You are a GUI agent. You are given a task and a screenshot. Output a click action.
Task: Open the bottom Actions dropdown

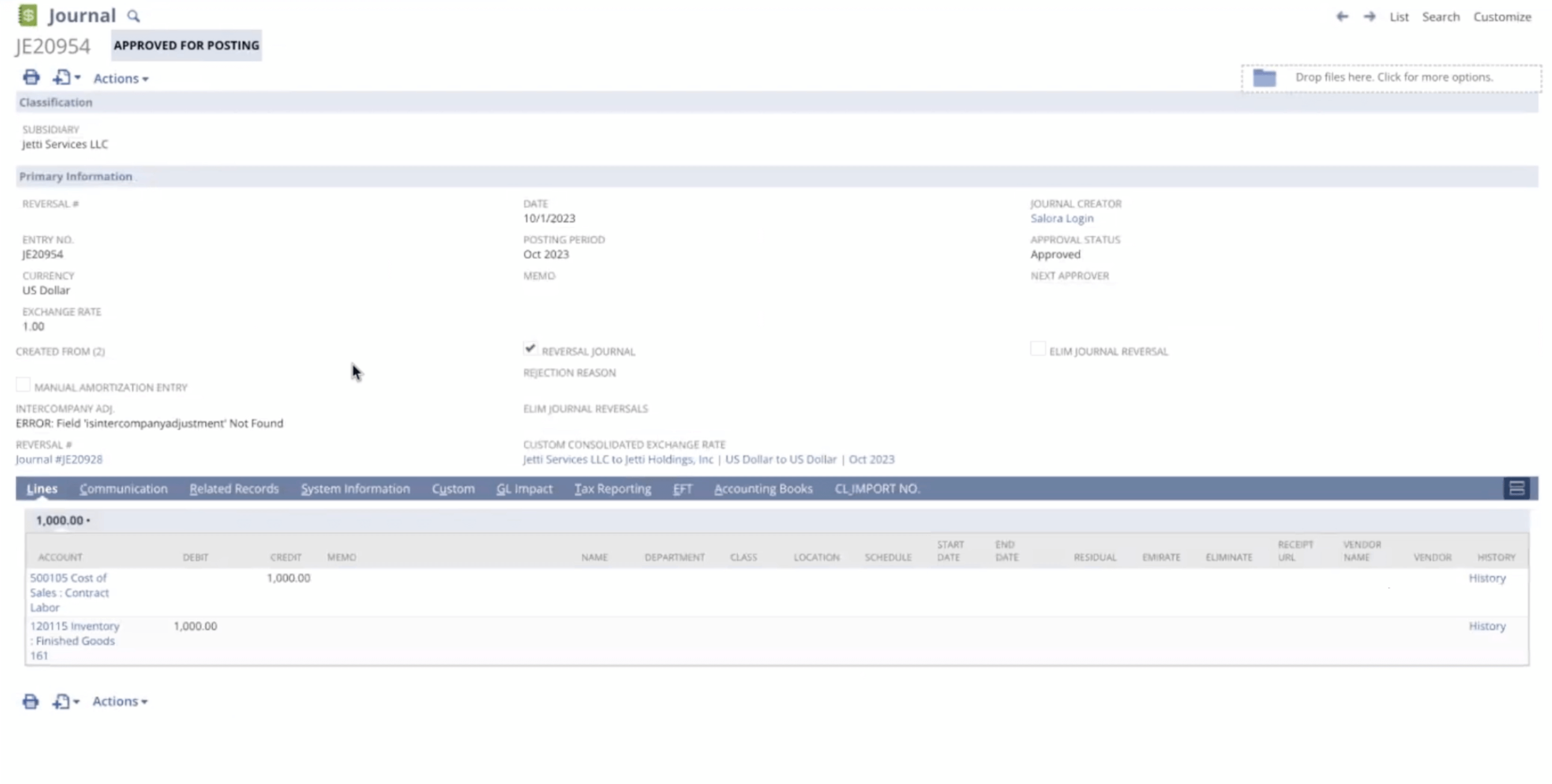[119, 702]
